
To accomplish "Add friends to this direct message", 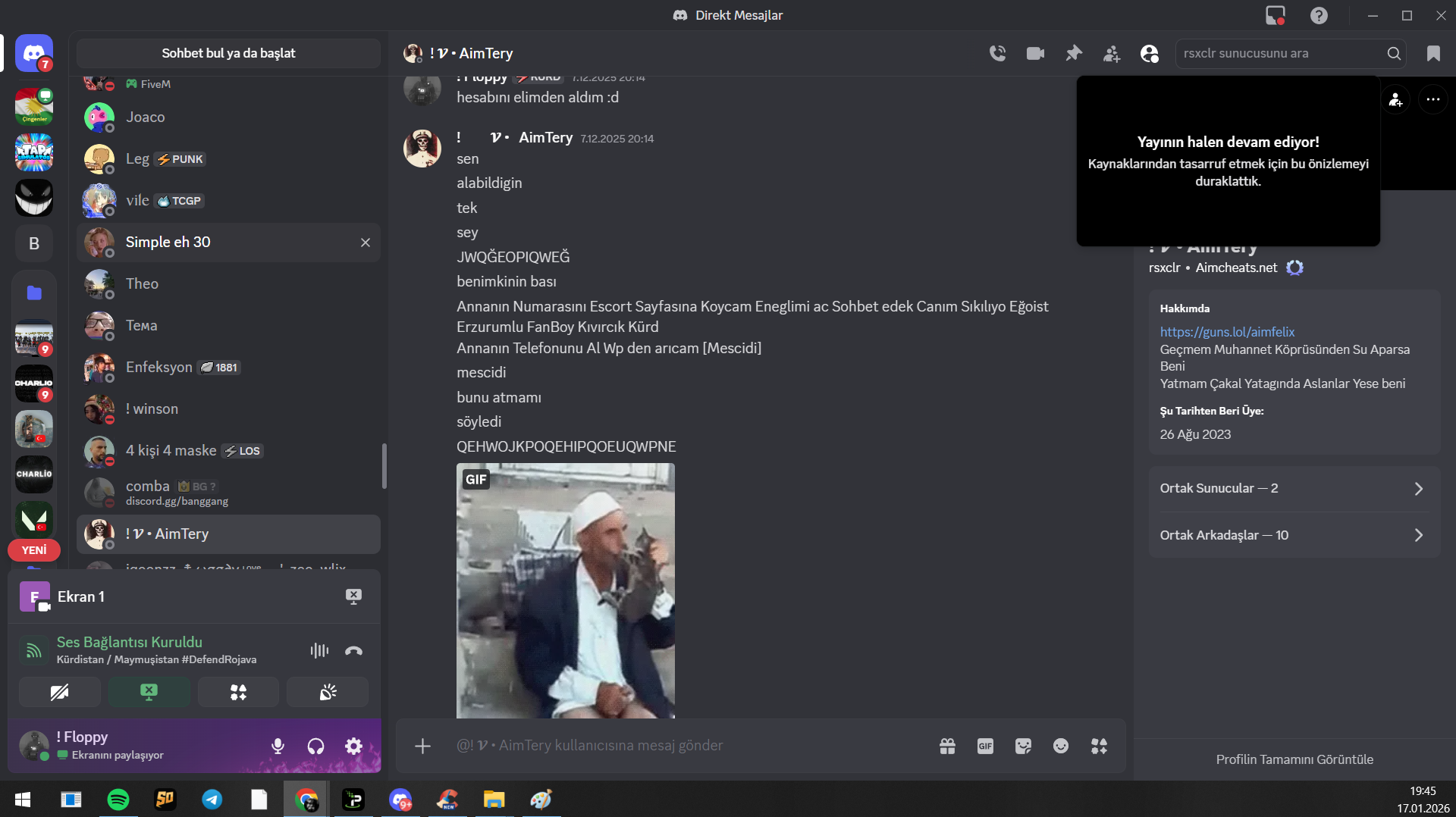I will point(1112,53).
